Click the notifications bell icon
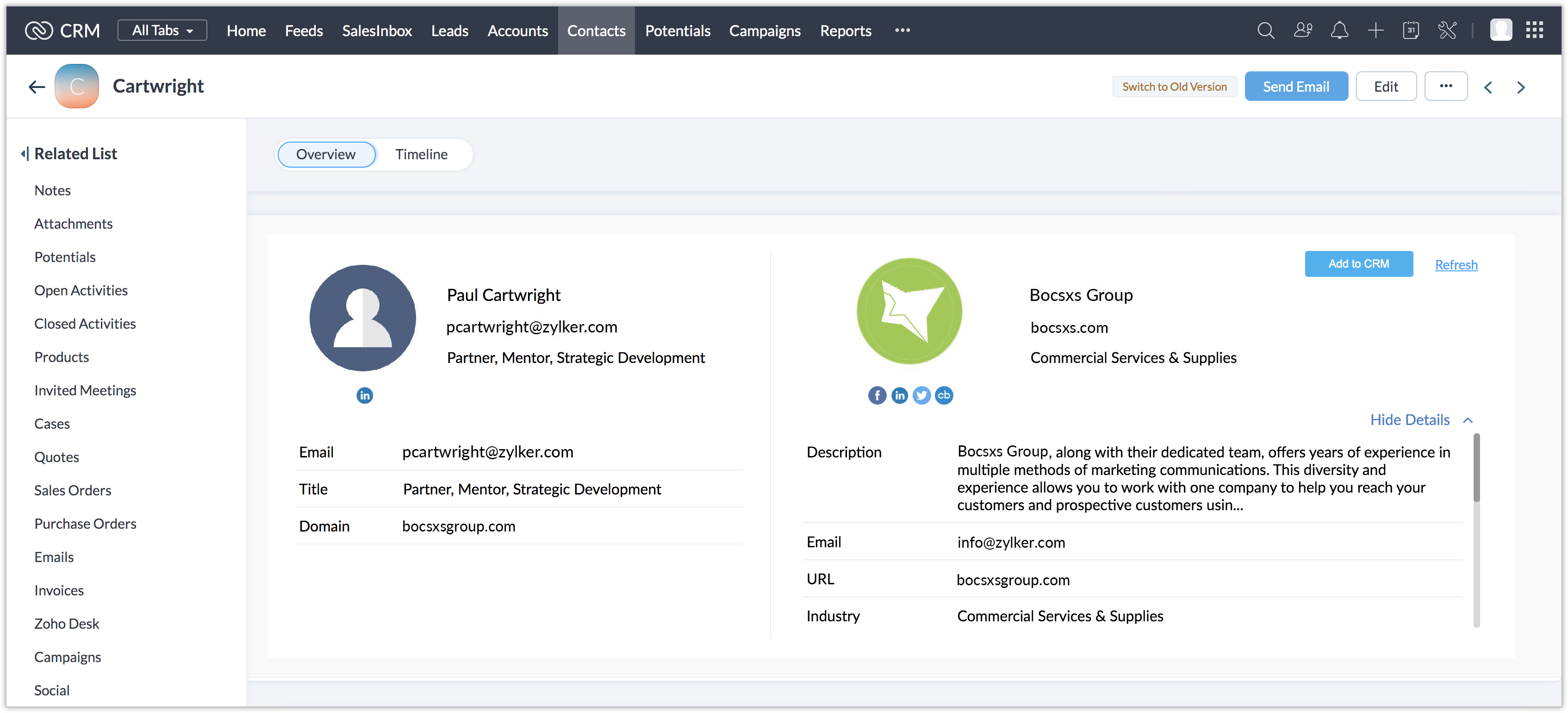1568x713 pixels. click(1339, 31)
